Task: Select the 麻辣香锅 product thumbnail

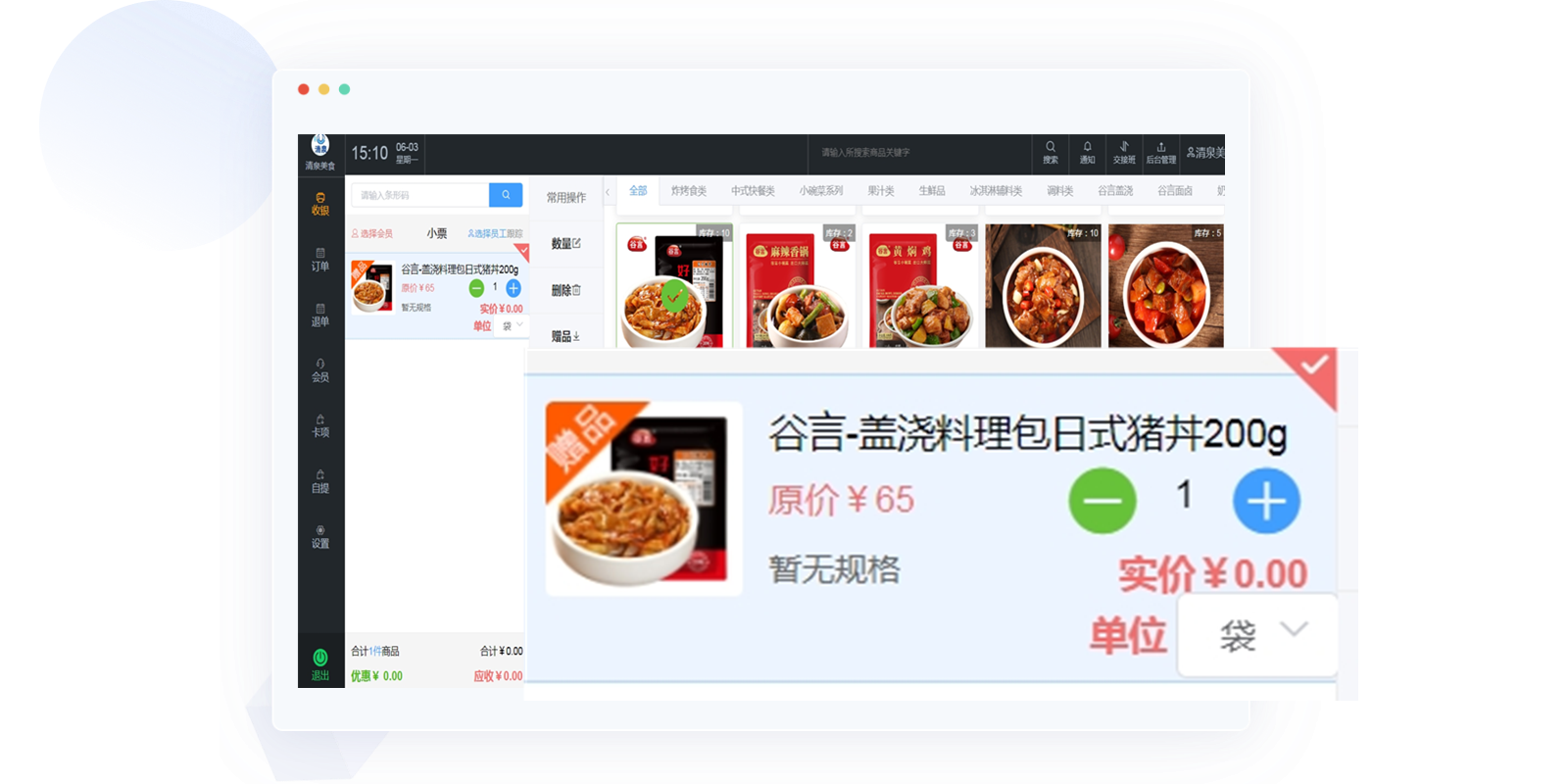Action: pyautogui.click(x=798, y=286)
